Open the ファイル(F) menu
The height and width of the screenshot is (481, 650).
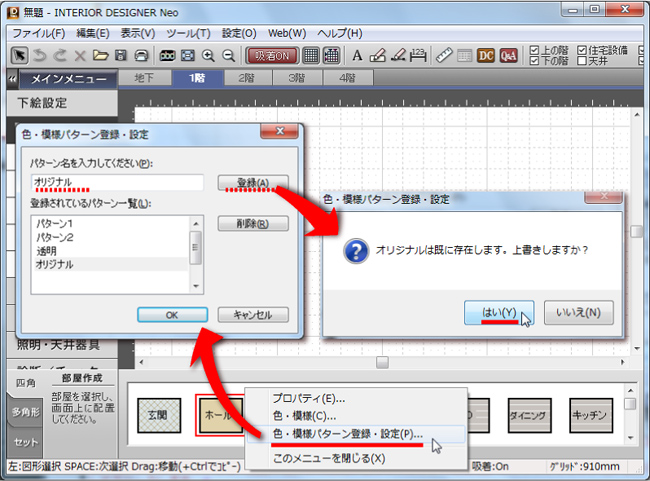coord(39,33)
